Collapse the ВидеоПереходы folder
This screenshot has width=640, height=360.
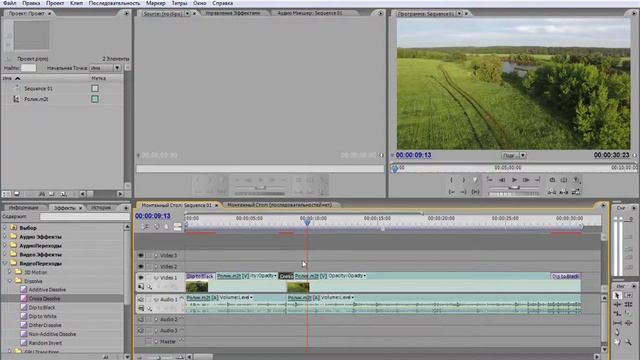click(5, 263)
